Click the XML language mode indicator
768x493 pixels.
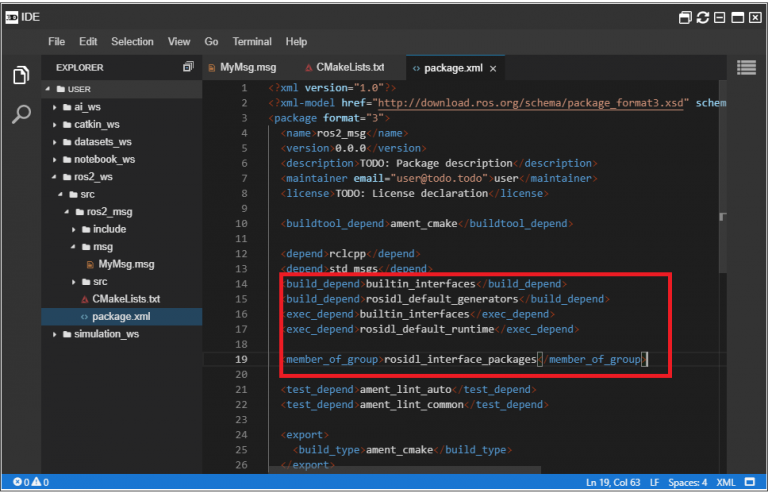725,482
